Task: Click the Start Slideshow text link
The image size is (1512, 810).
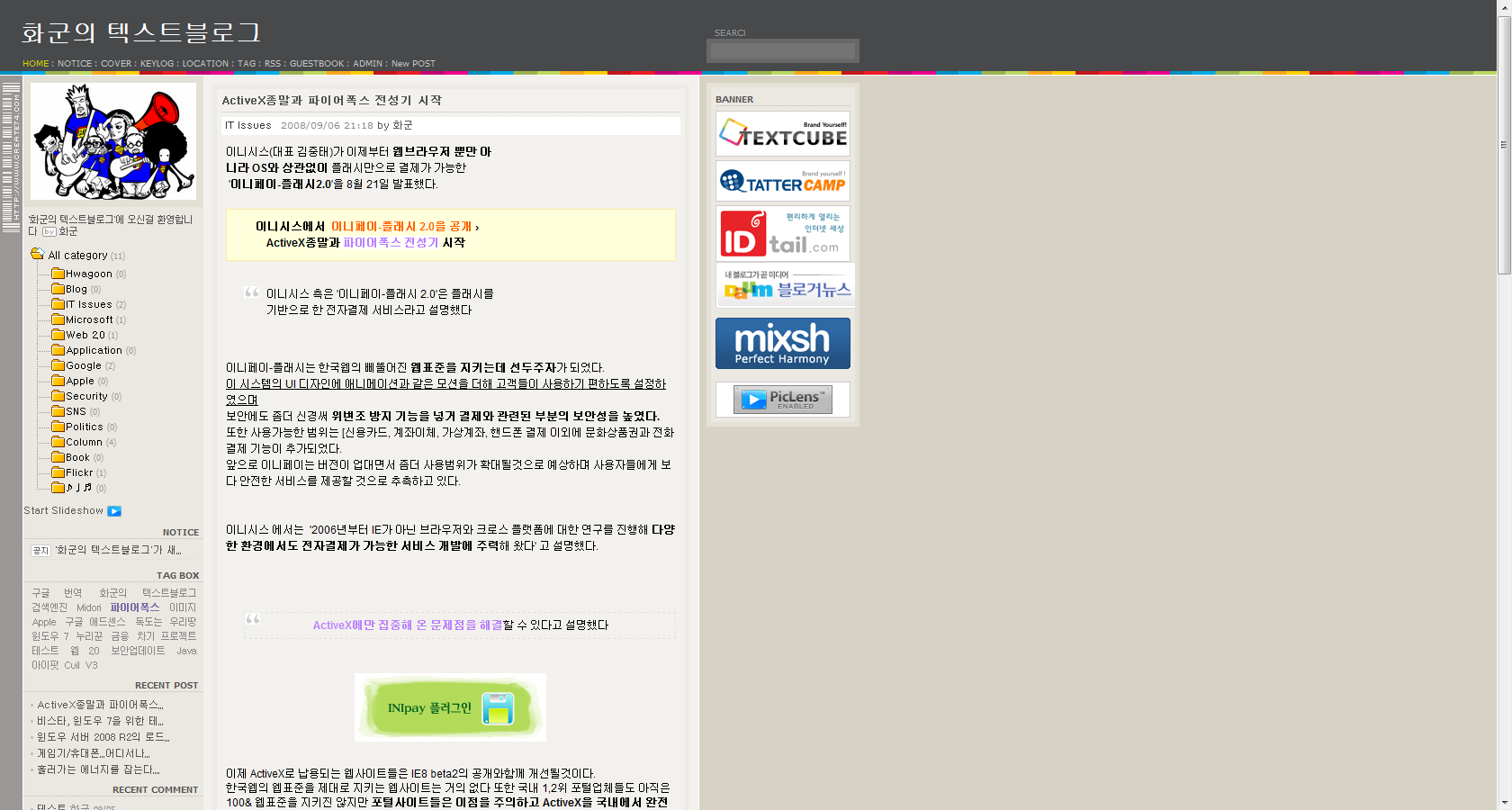Action: click(64, 511)
